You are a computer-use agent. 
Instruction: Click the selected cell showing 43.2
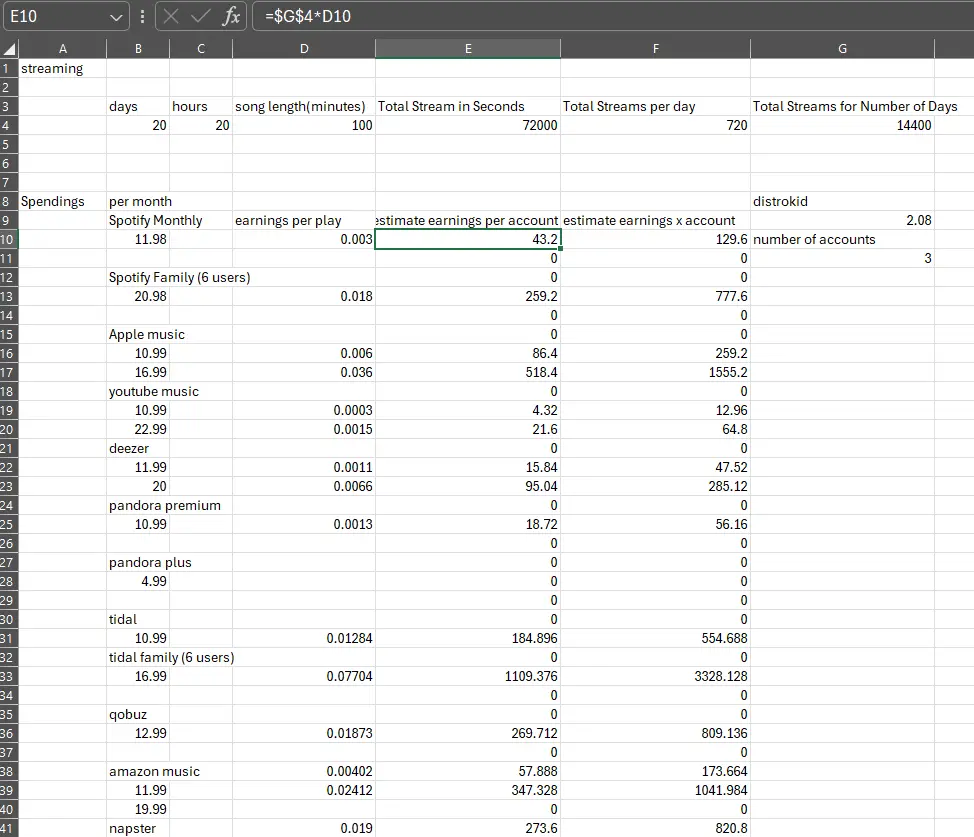(468, 239)
